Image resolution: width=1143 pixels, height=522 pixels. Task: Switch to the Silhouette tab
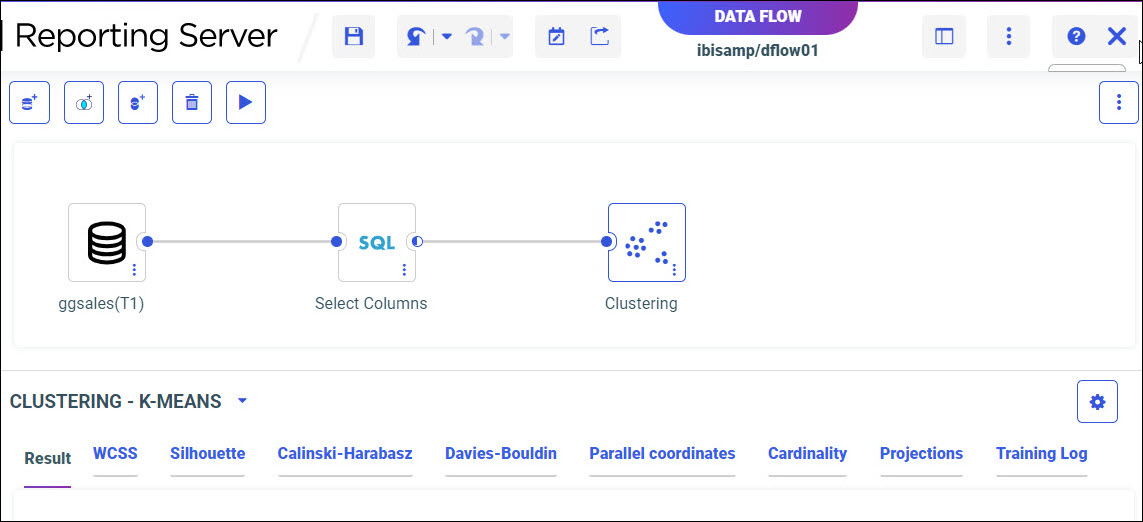[x=207, y=454]
